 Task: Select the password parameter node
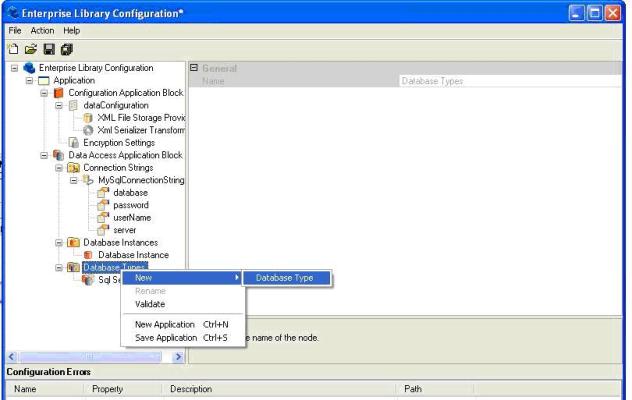(131, 205)
